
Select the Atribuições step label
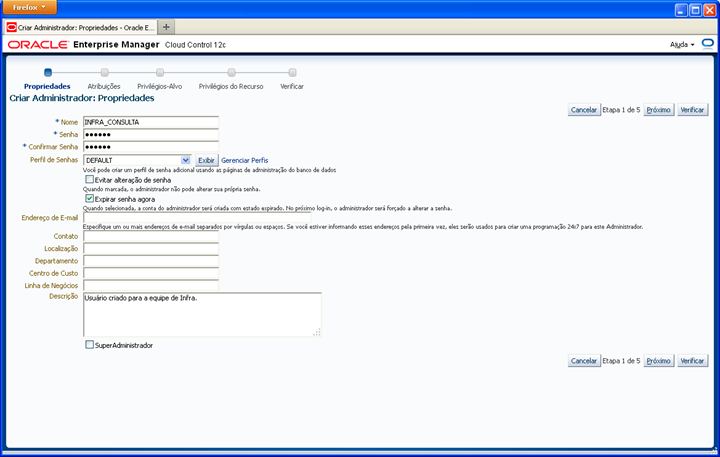click(x=104, y=86)
